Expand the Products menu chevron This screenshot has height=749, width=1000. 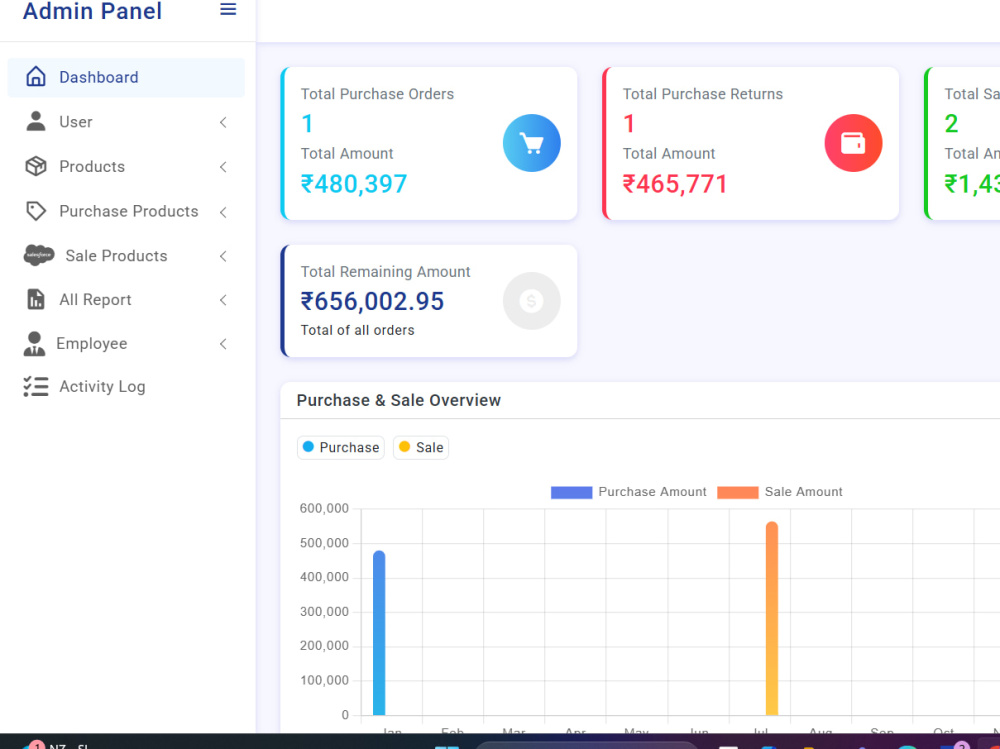223,167
